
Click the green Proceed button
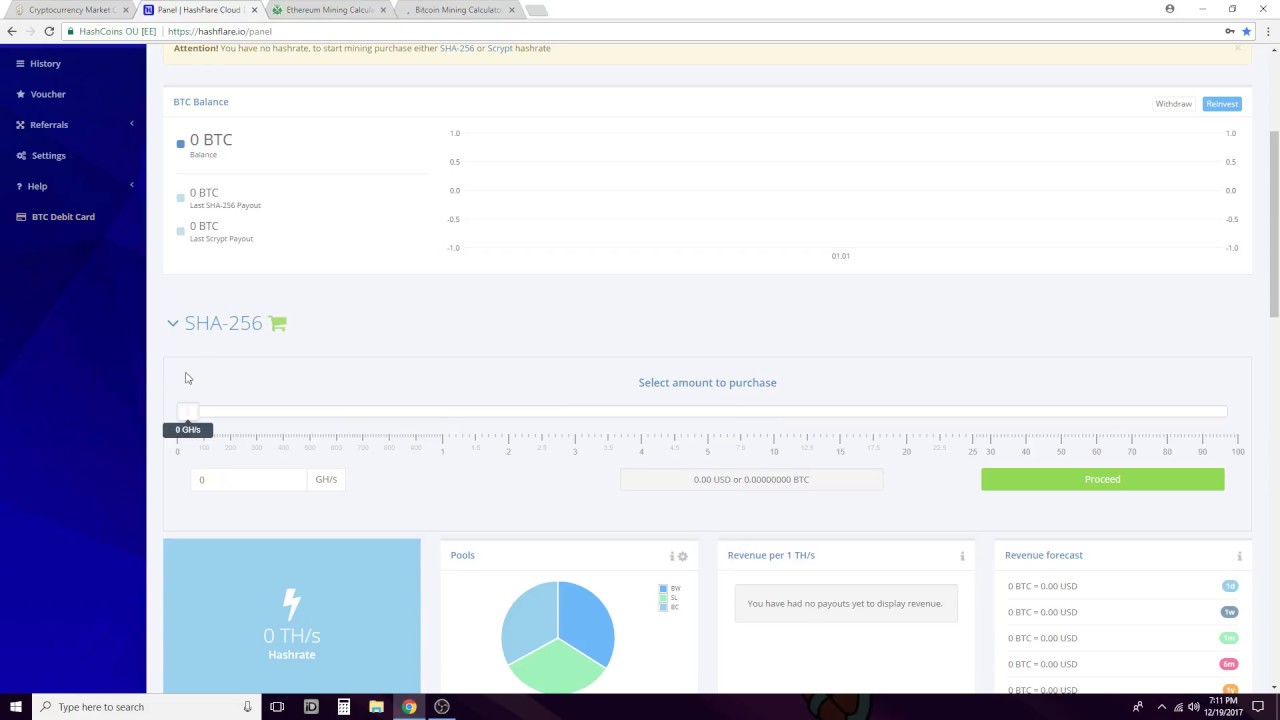pos(1102,479)
